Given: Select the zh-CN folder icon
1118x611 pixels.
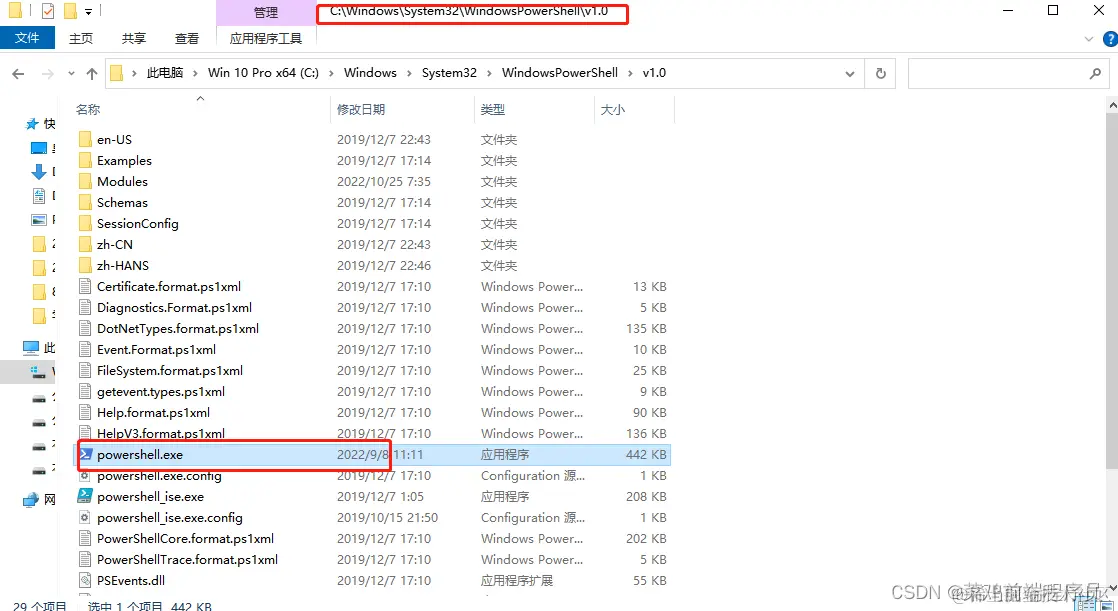Looking at the screenshot, I should pos(85,245).
